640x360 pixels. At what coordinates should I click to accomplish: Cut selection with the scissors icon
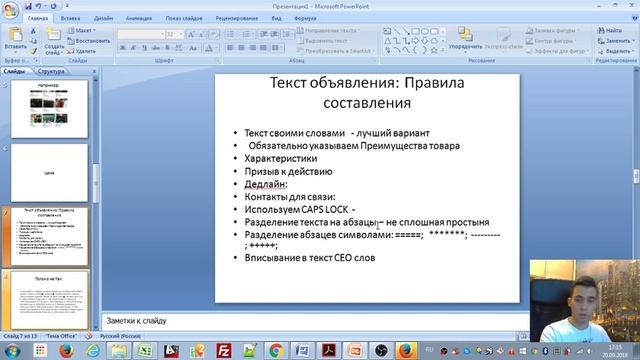coord(33,31)
